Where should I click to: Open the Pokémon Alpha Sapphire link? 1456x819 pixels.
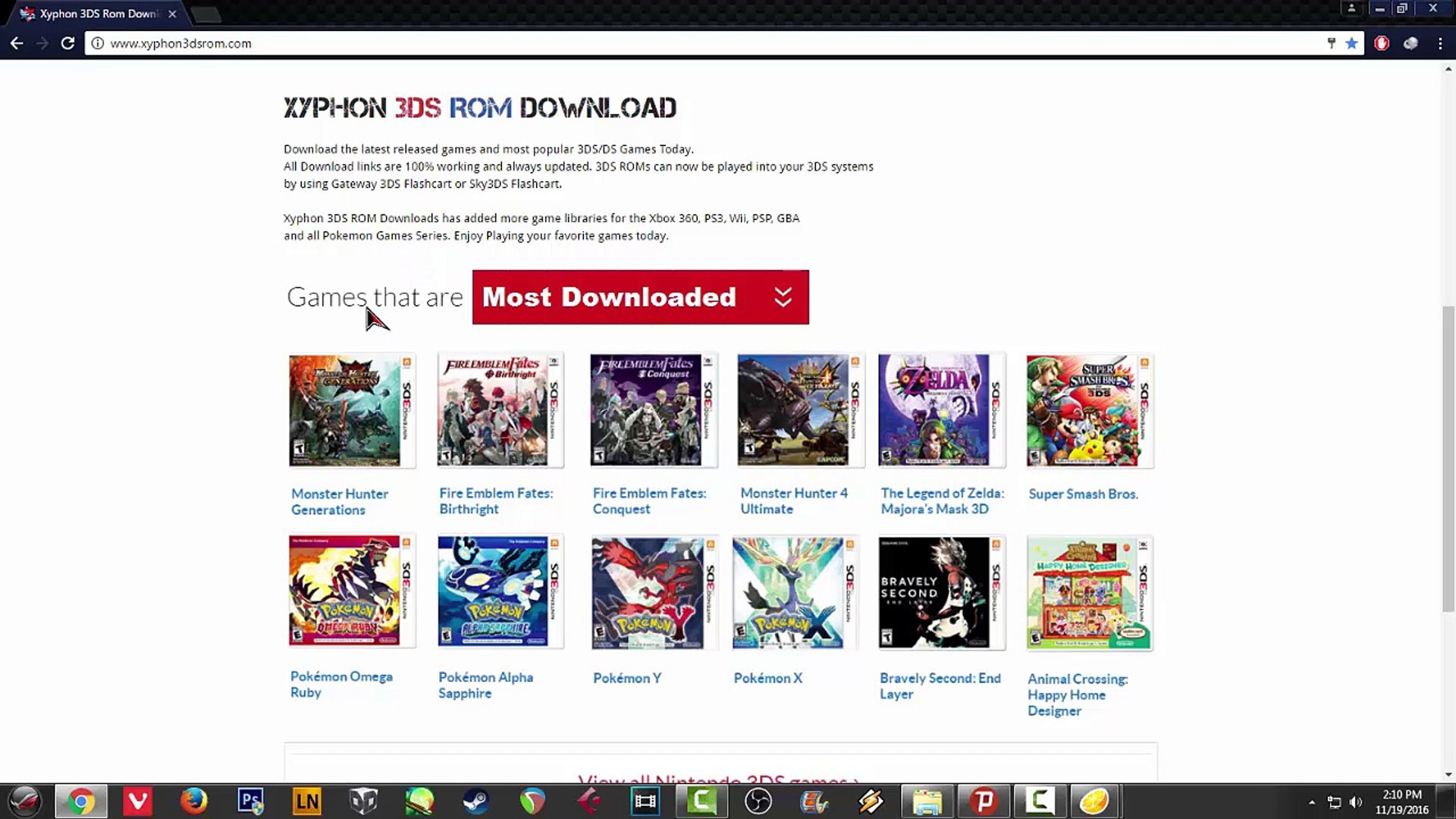coord(485,685)
